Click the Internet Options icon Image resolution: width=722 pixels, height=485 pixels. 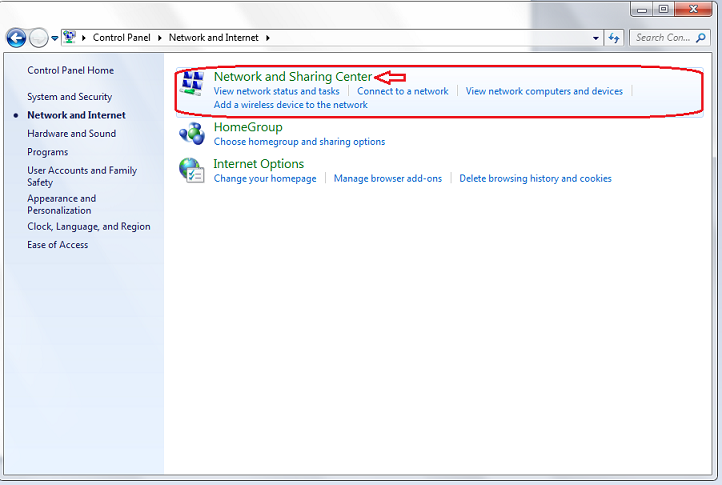coord(191,171)
